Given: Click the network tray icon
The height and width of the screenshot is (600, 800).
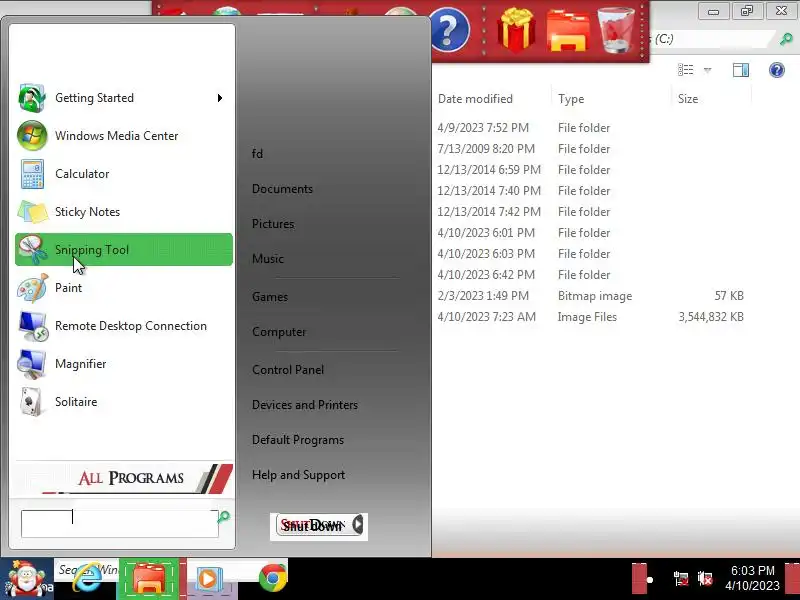Looking at the screenshot, I should pos(681,579).
